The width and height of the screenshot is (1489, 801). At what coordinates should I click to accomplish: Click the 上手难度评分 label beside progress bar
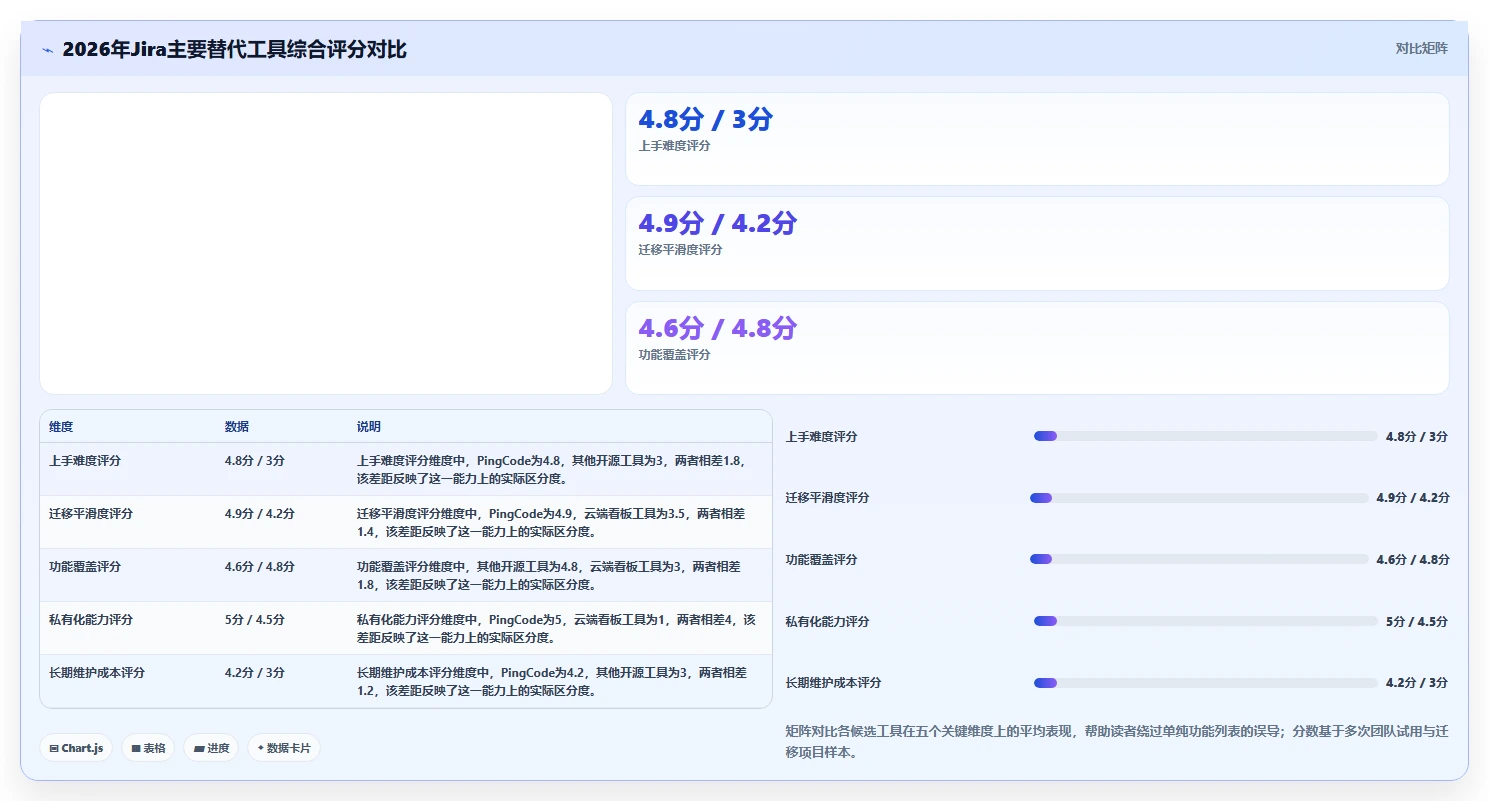coord(822,437)
